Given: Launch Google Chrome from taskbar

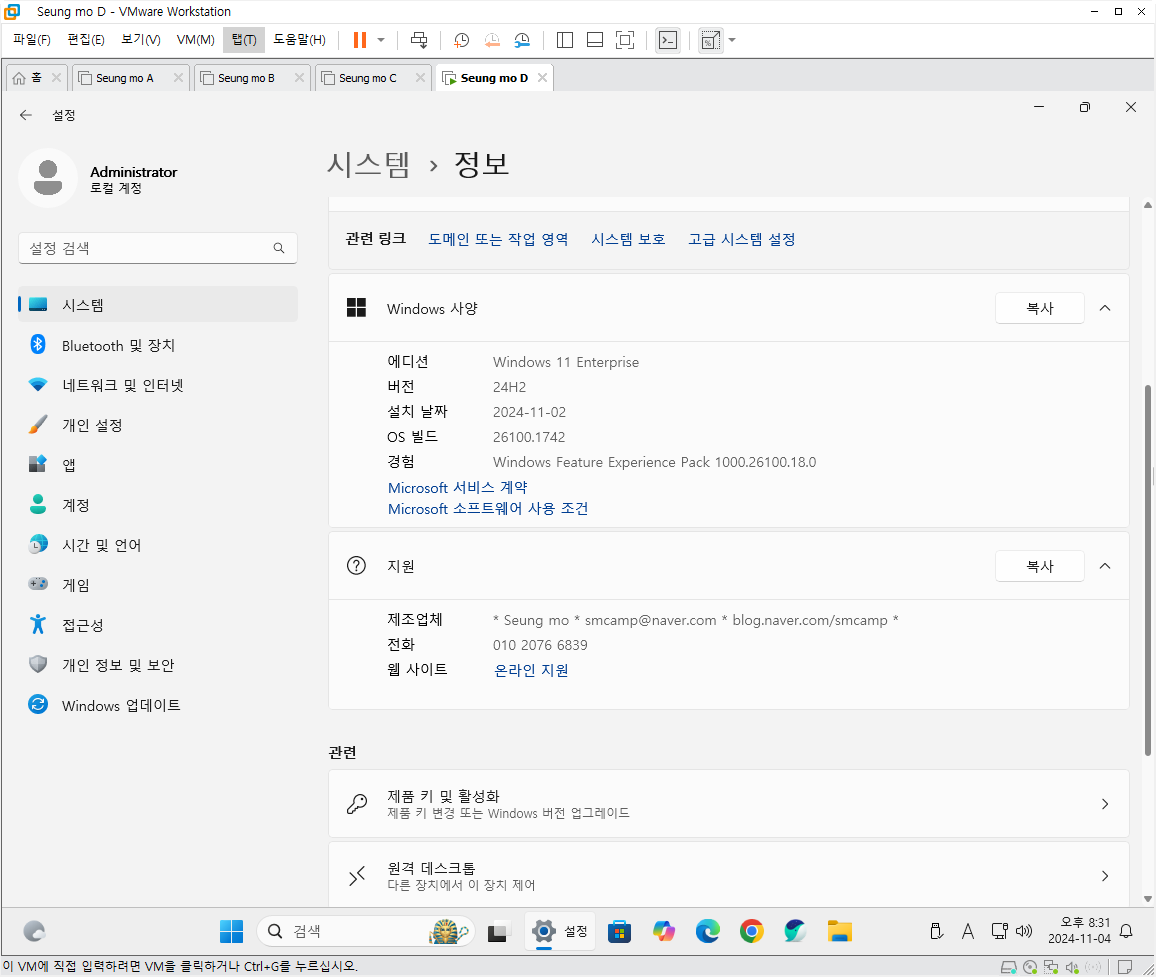Looking at the screenshot, I should coord(751,931).
